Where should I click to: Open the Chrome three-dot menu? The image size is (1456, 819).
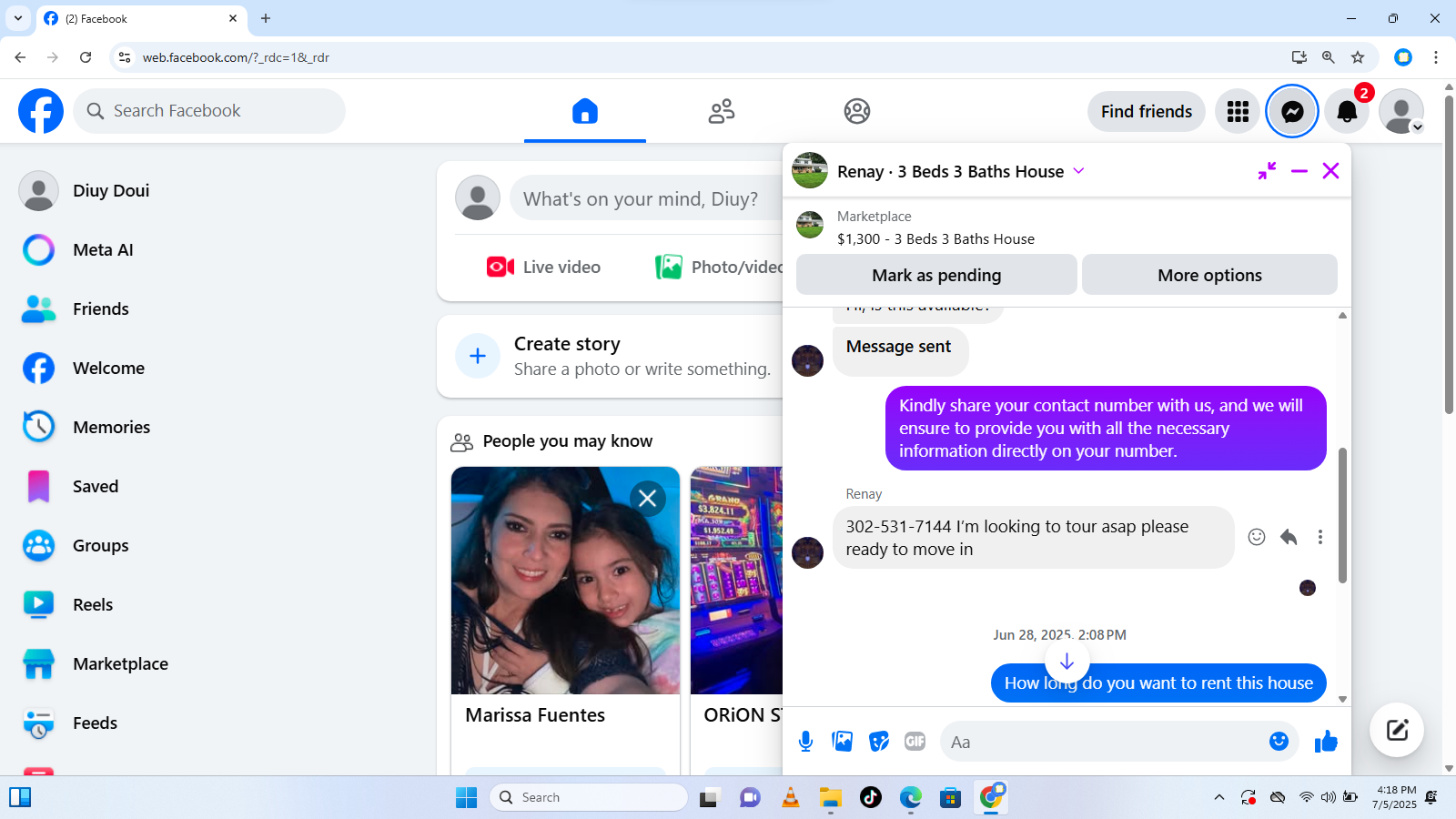click(x=1436, y=57)
